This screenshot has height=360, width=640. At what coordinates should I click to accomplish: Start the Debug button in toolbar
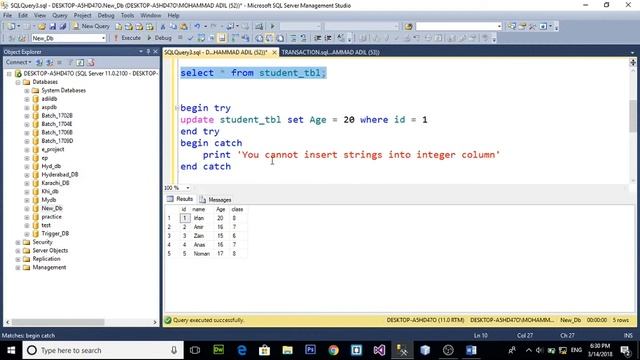click(x=159, y=38)
